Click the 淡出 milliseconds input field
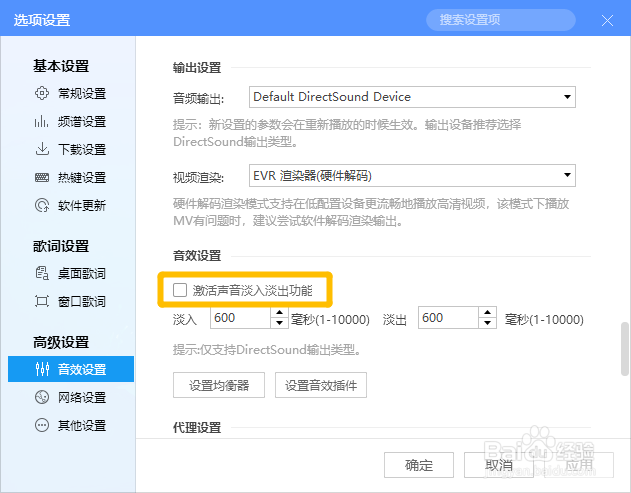Viewport: 631px width, 493px height. click(448, 318)
